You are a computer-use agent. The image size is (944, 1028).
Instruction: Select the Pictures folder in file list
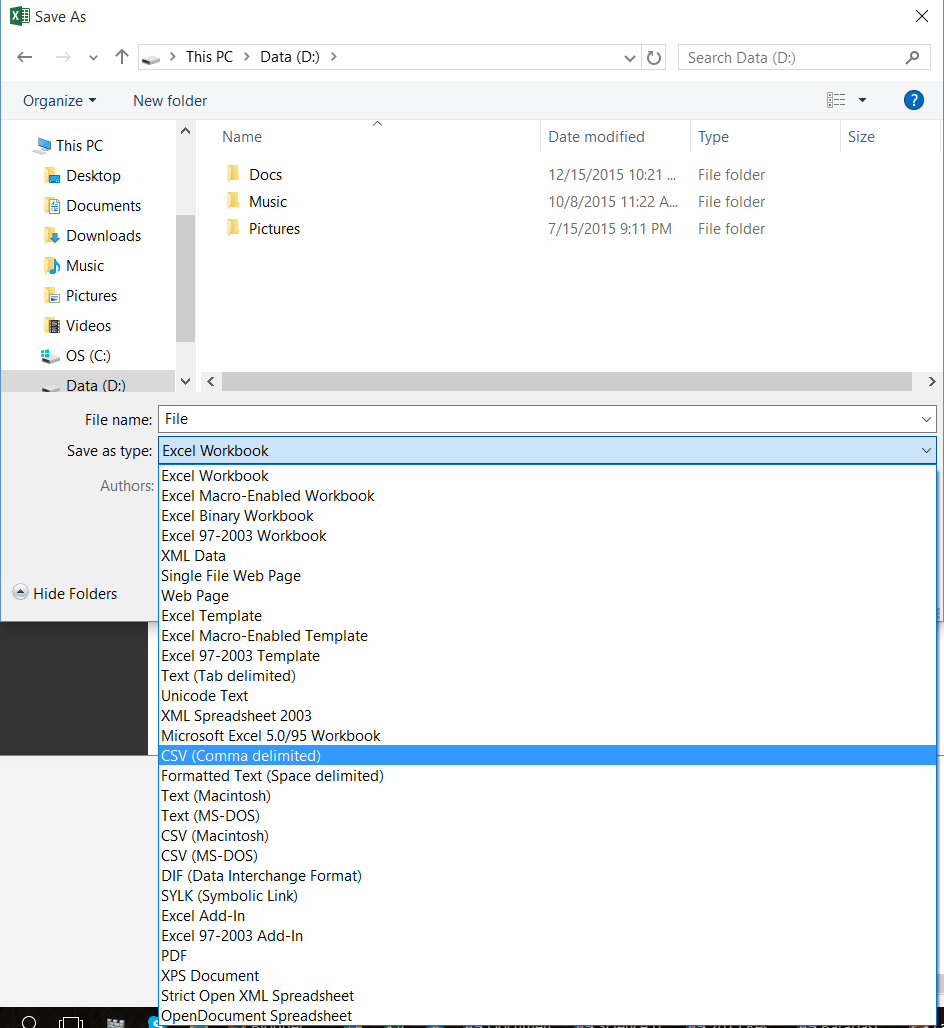click(274, 229)
